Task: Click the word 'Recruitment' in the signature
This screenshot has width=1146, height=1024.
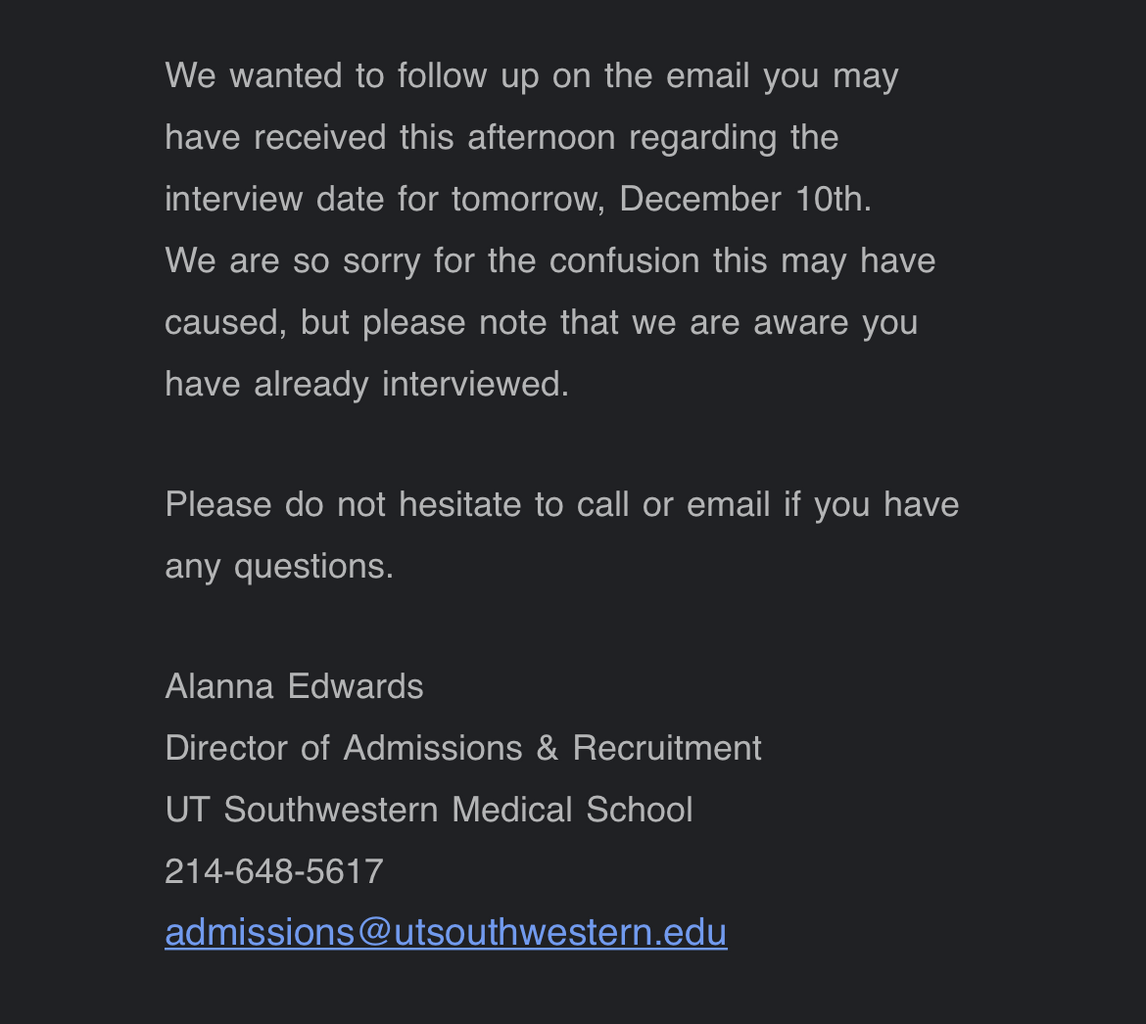Action: pyautogui.click(x=667, y=748)
